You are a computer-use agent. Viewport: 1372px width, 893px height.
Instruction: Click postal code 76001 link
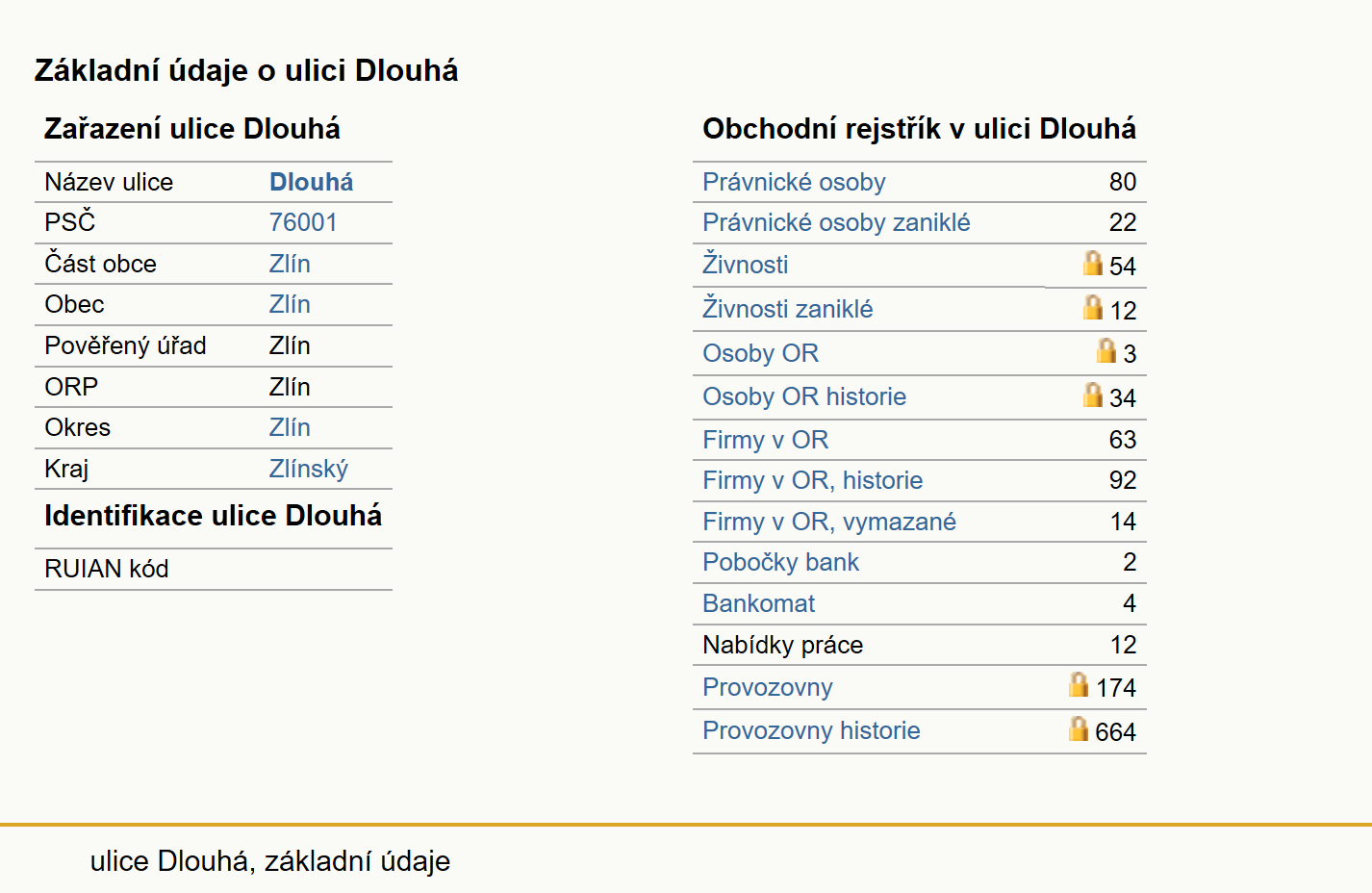click(303, 222)
